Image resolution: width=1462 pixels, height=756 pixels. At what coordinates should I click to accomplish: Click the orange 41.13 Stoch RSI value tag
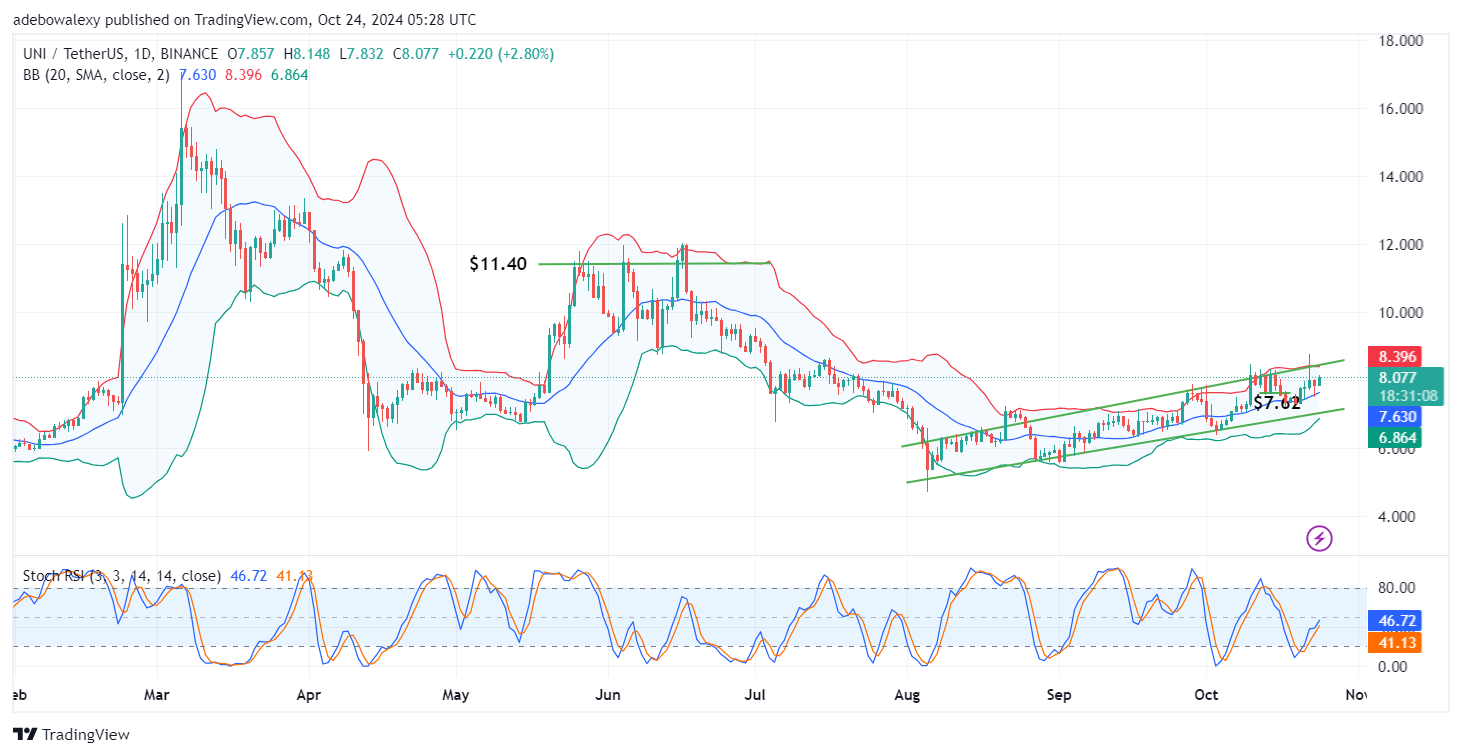[1395, 643]
